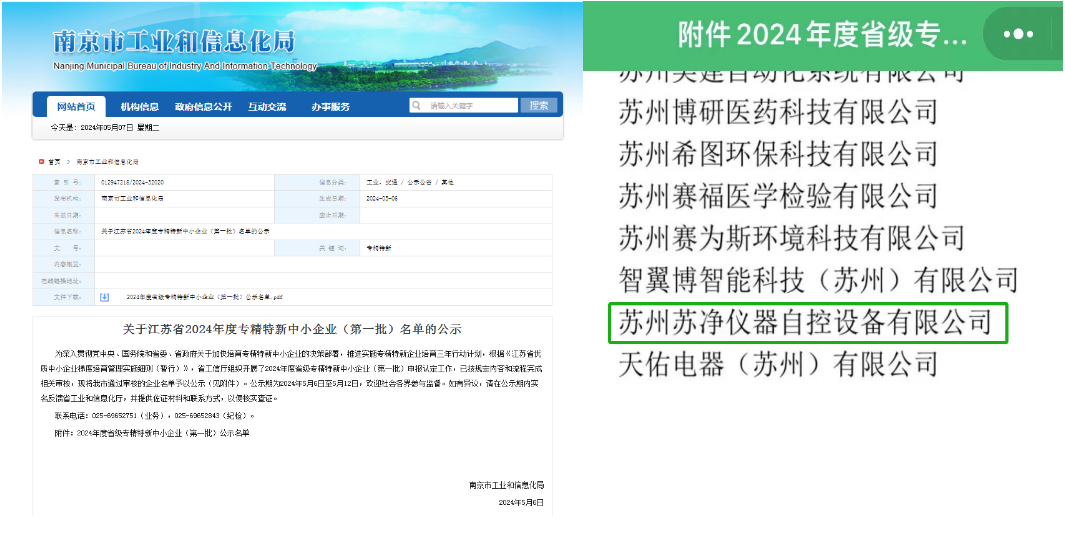1065x535 pixels.
Task: Open the 机构信息 menu item
Action: (139, 107)
